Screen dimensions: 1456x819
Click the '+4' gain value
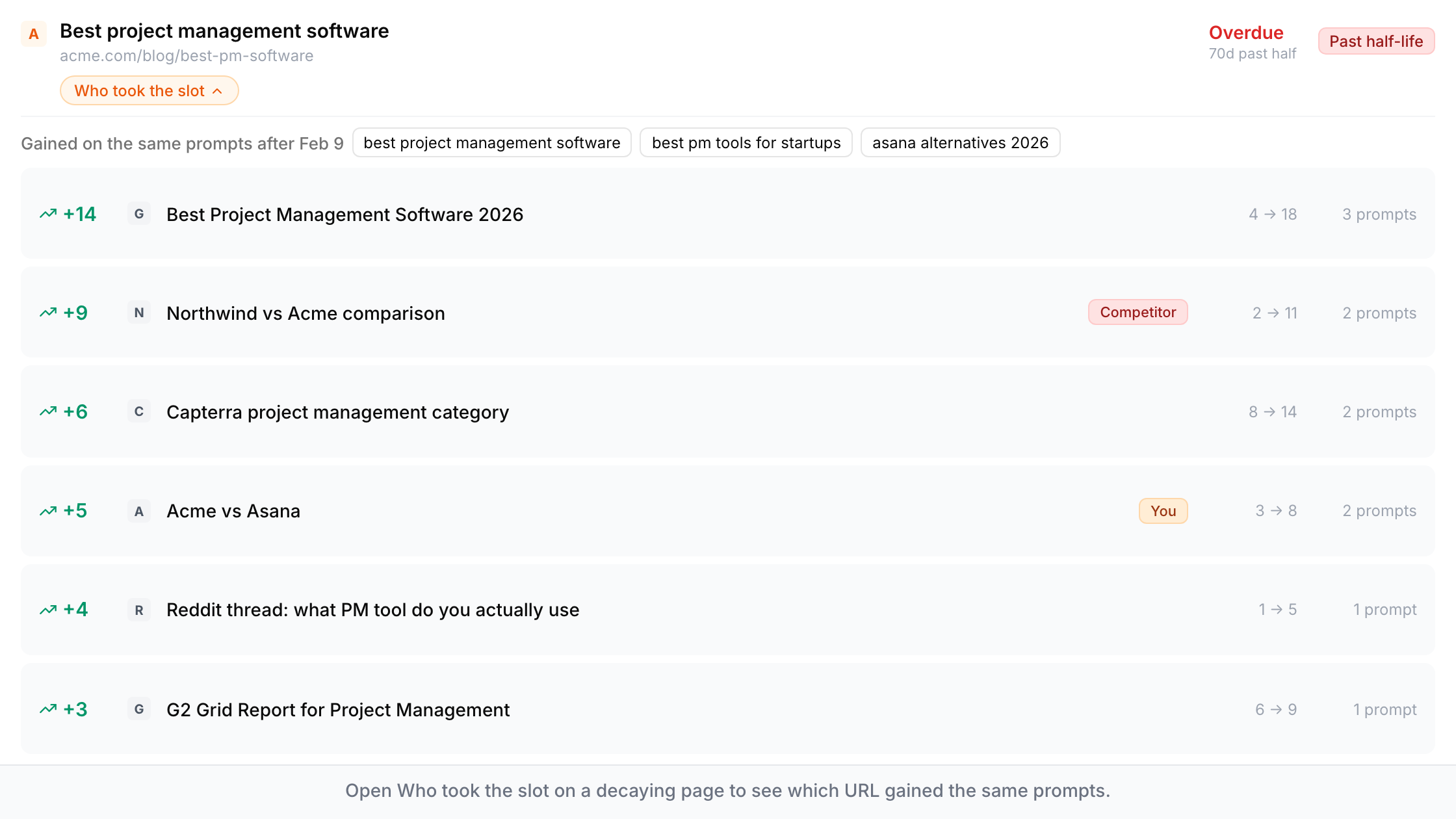[x=75, y=610]
